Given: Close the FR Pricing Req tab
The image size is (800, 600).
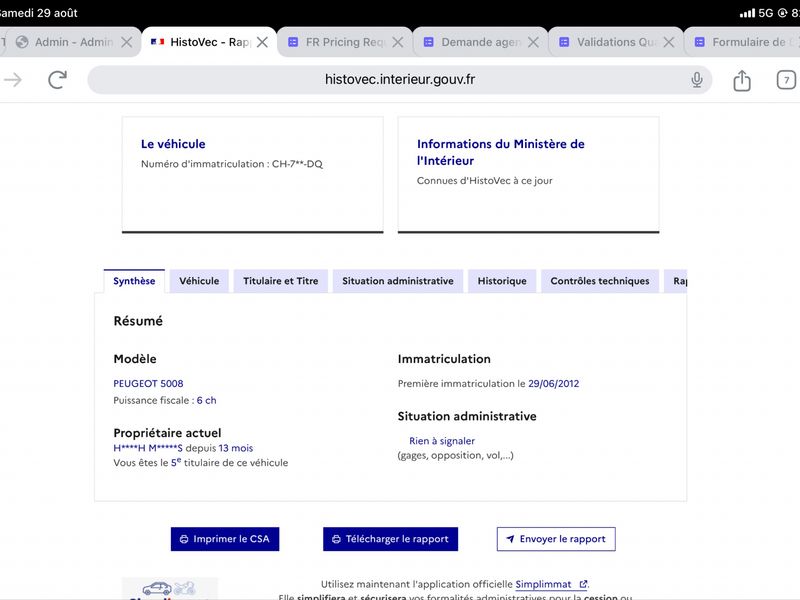Looking at the screenshot, I should [397, 42].
